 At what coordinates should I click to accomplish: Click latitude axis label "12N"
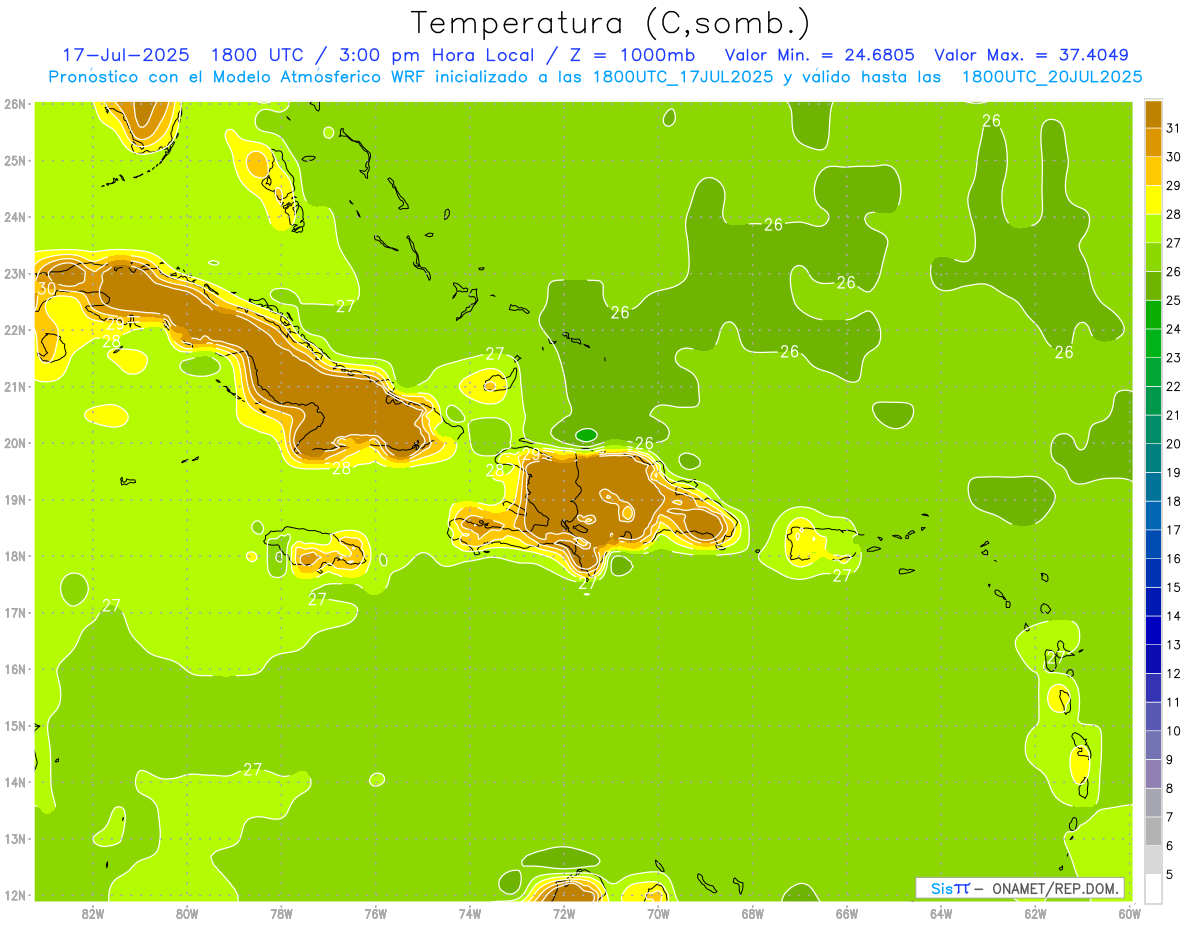[x=15, y=895]
